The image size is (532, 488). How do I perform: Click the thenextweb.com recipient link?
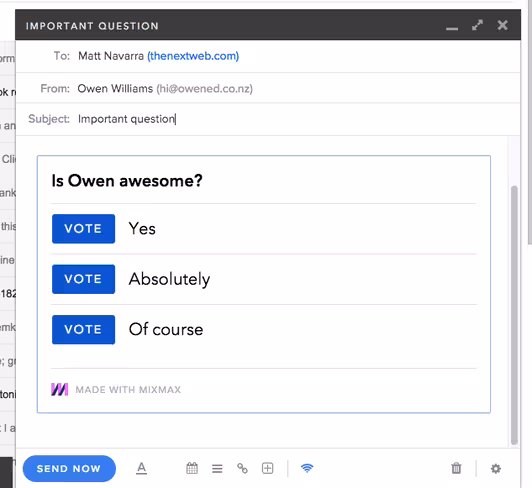pos(193,56)
